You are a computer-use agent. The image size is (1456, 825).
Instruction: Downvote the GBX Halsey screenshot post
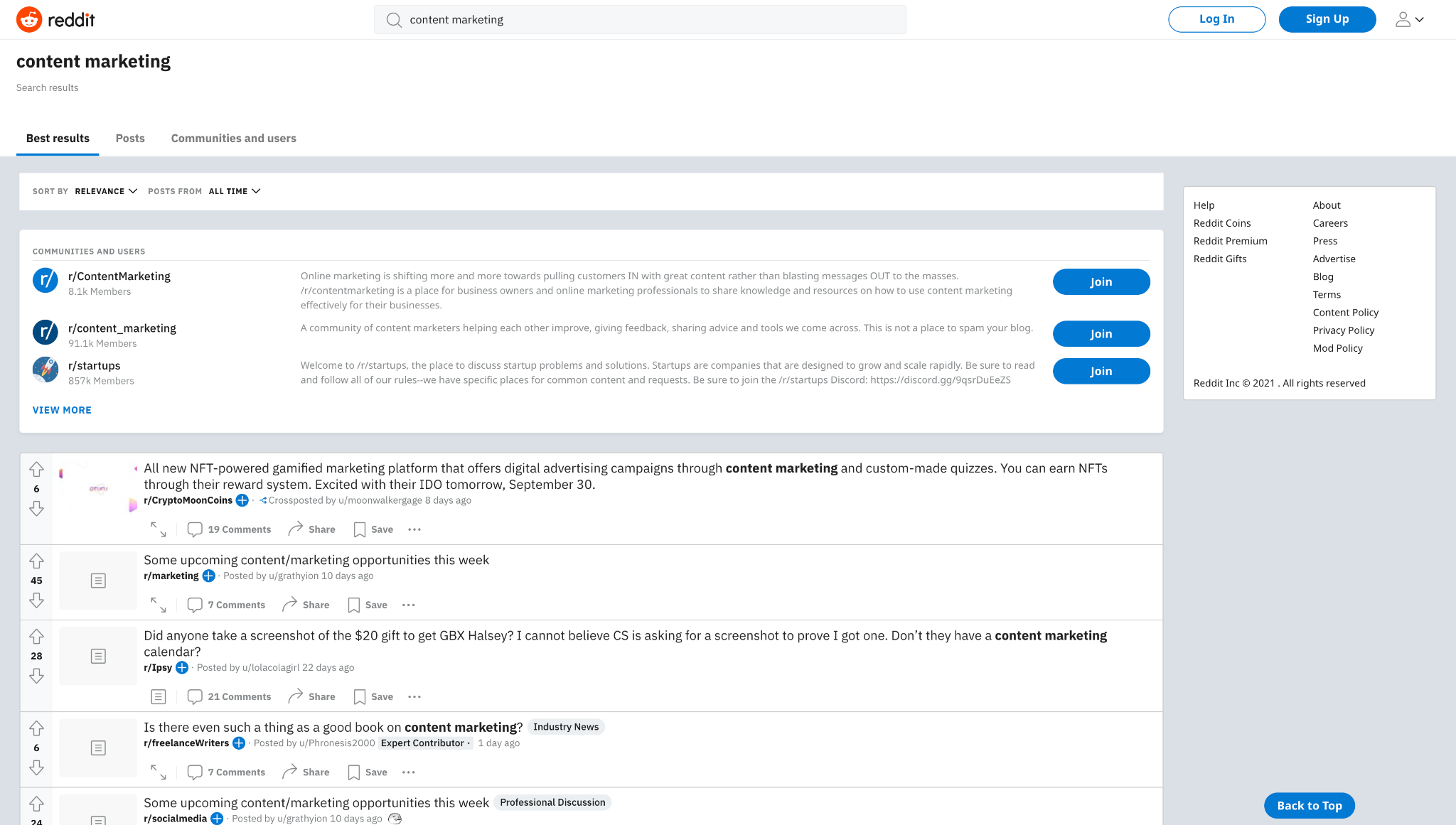[37, 676]
